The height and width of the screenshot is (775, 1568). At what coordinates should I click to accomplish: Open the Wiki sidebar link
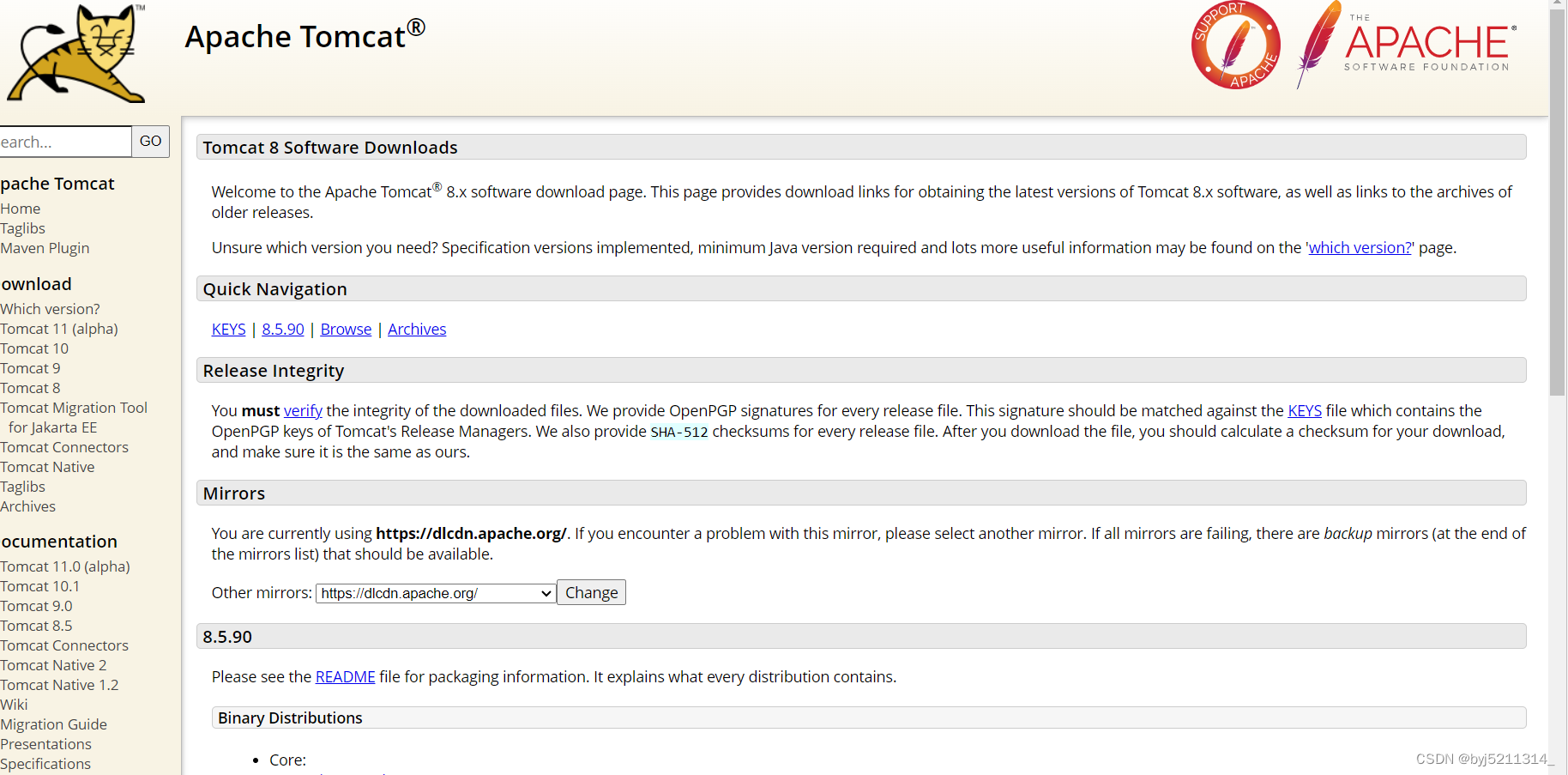14,705
